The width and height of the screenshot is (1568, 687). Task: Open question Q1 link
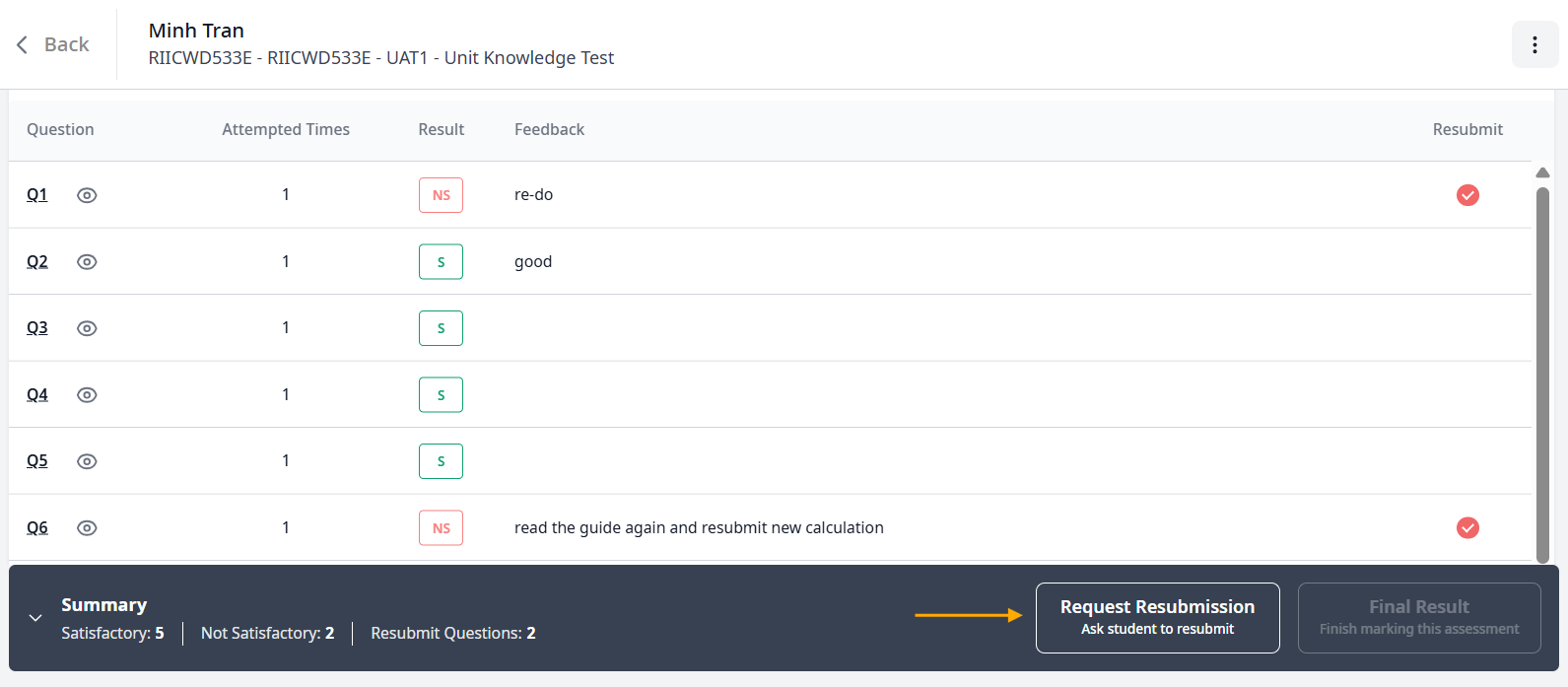pos(37,195)
